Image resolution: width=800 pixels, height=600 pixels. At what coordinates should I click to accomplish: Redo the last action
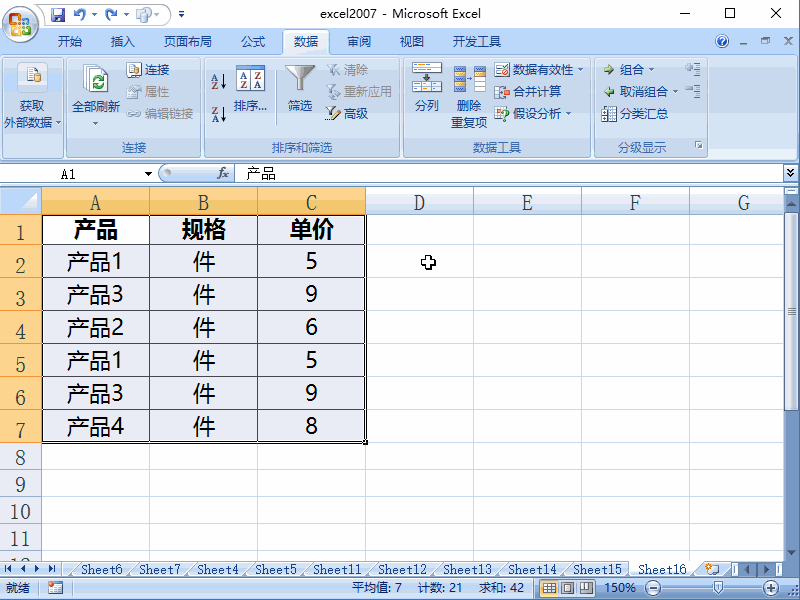(x=111, y=14)
